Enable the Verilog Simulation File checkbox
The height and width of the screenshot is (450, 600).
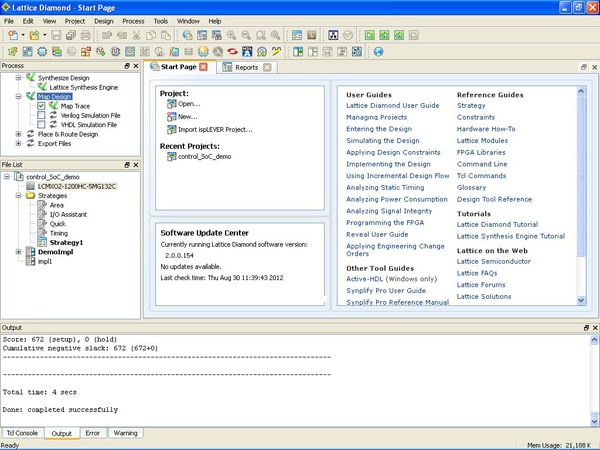click(x=41, y=115)
